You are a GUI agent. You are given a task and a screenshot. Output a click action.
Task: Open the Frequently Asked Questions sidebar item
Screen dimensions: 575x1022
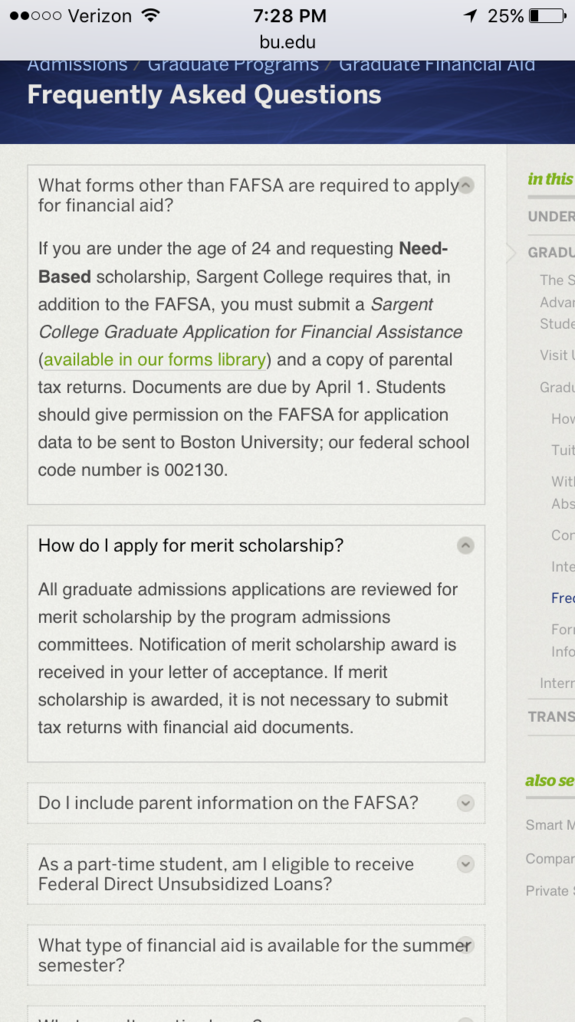pyautogui.click(x=563, y=598)
